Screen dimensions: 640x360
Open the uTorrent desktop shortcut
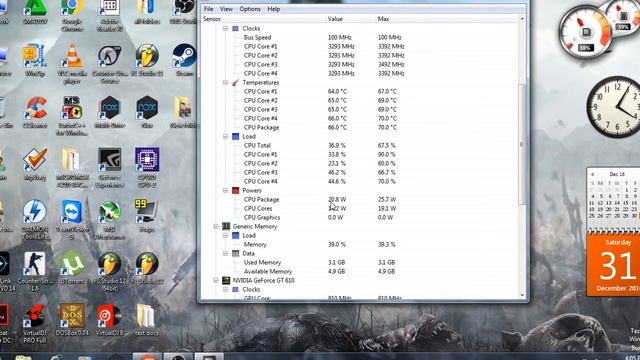click(x=72, y=267)
